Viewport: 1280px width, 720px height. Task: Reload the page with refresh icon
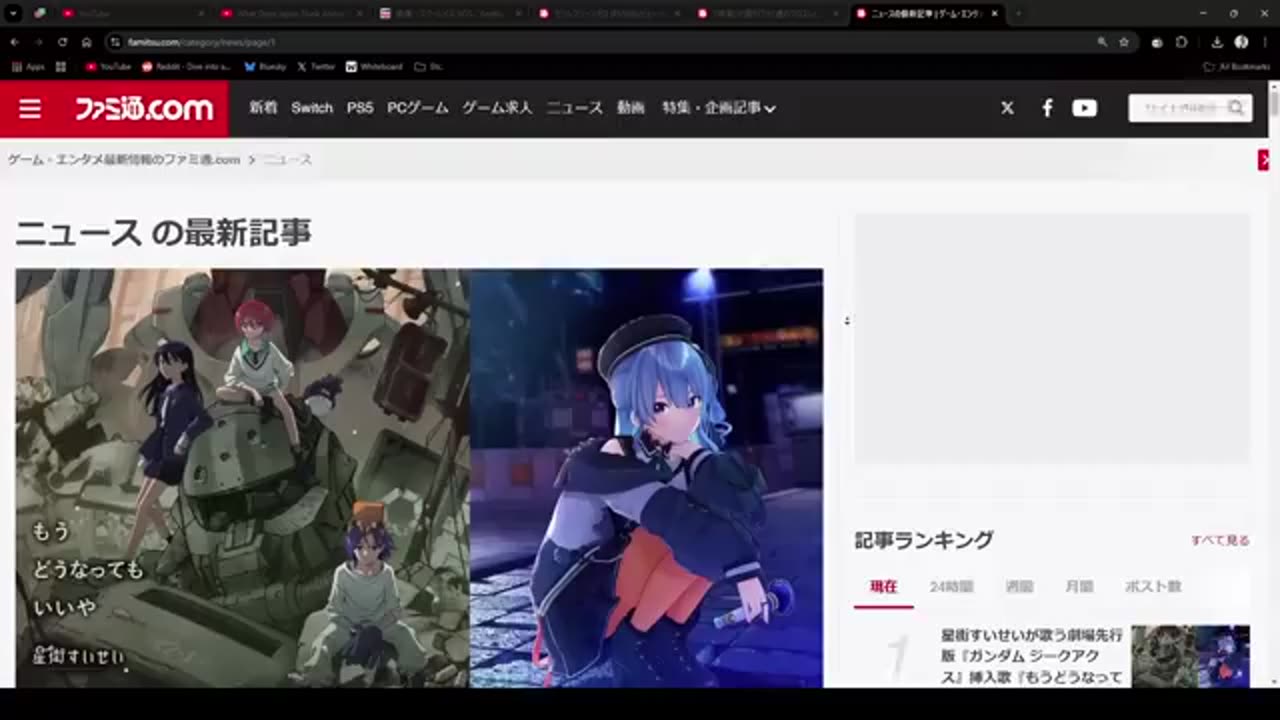point(62,42)
